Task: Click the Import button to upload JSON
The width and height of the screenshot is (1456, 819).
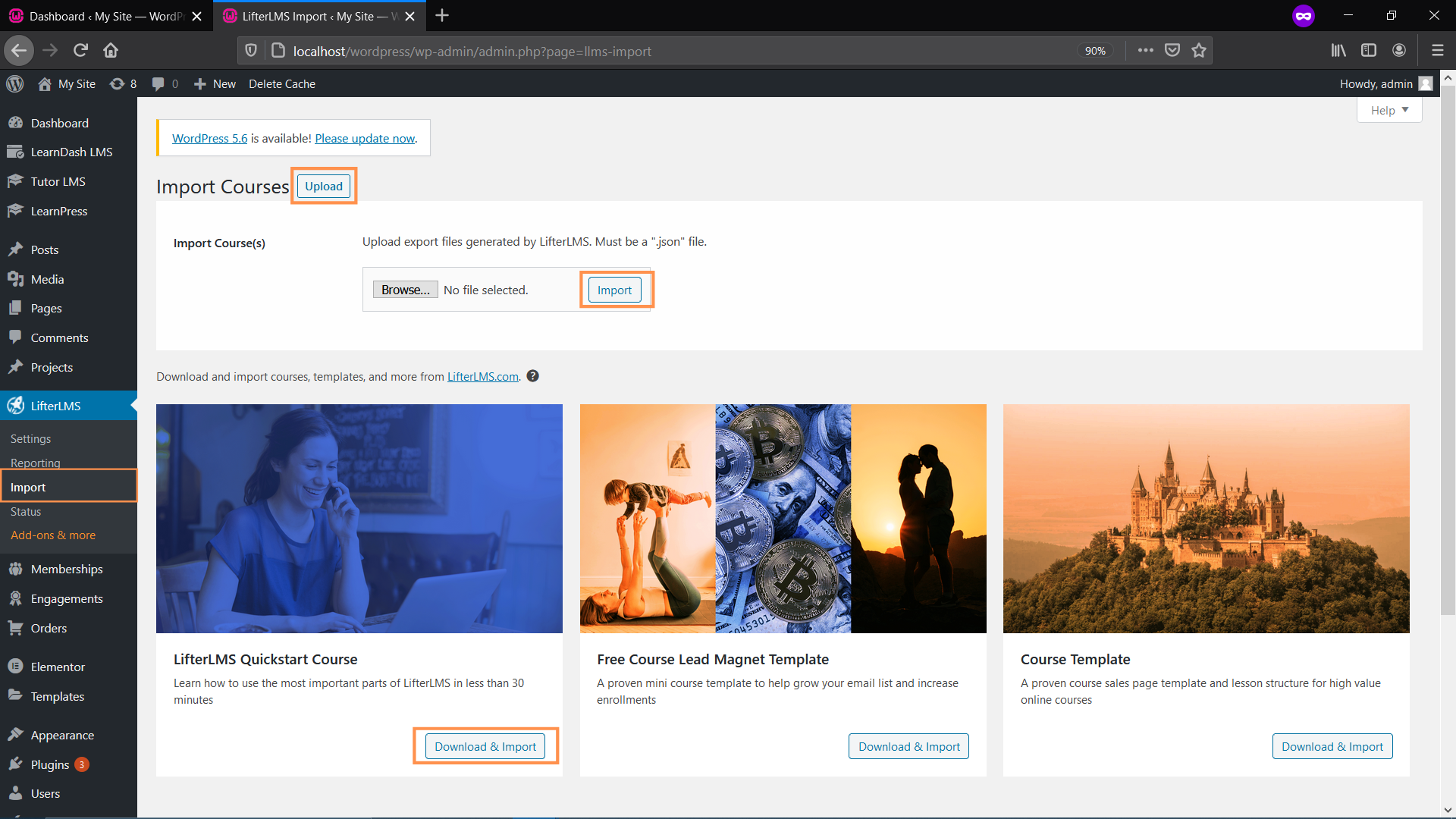Action: pyautogui.click(x=614, y=289)
